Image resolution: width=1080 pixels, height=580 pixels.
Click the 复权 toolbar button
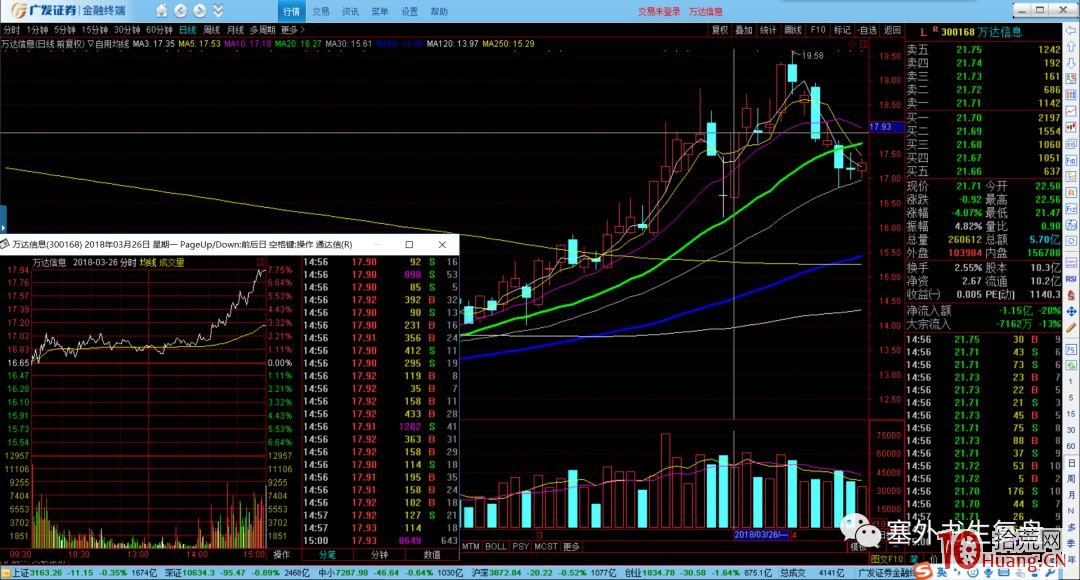(720, 30)
